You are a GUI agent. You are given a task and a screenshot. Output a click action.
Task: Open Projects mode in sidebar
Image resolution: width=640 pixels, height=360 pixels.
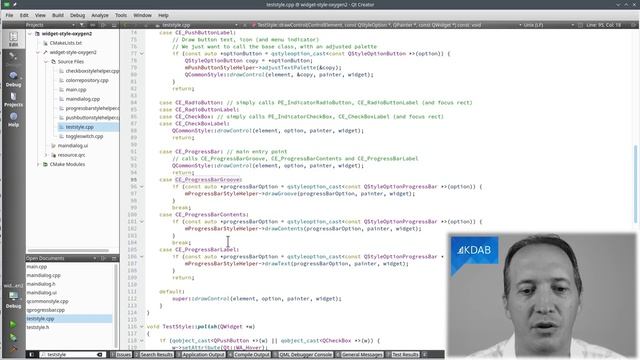pos(13,99)
